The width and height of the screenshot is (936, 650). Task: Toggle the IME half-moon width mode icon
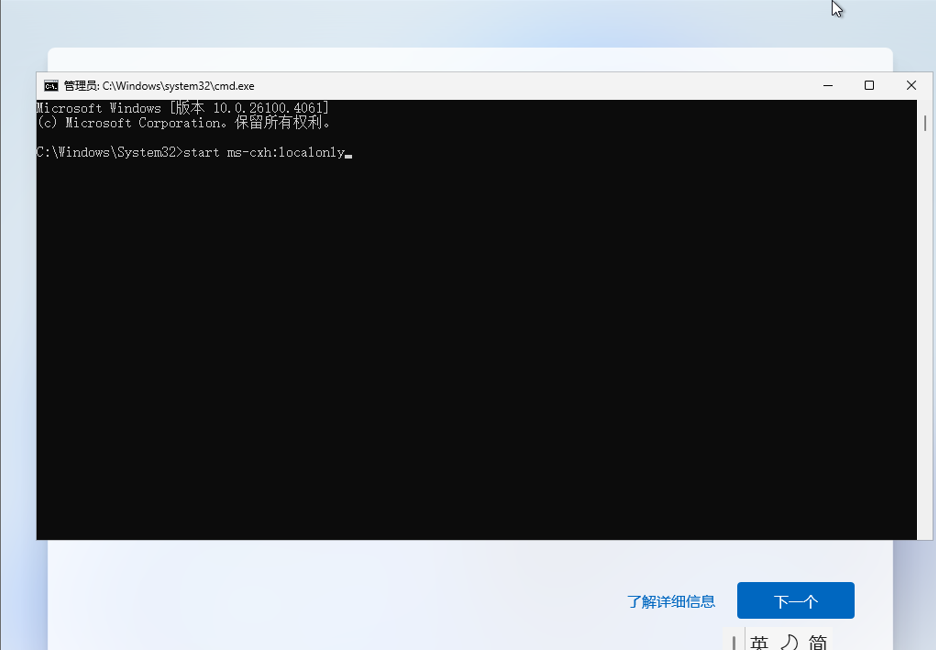pyautogui.click(x=789, y=642)
